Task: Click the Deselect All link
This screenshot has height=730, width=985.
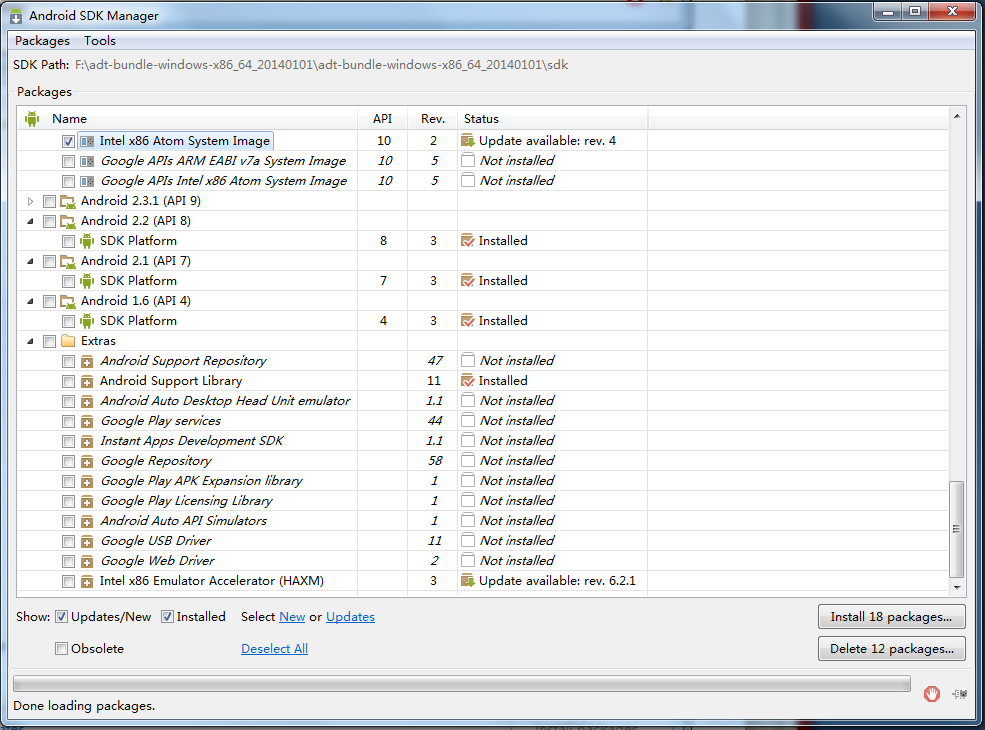Action: [x=275, y=649]
